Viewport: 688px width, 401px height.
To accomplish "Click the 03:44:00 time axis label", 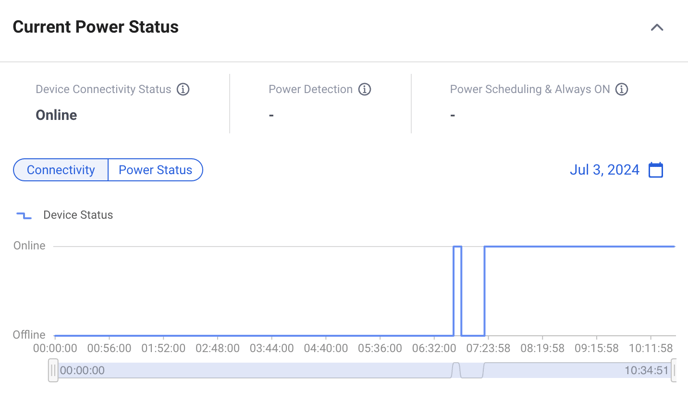I will tap(271, 349).
